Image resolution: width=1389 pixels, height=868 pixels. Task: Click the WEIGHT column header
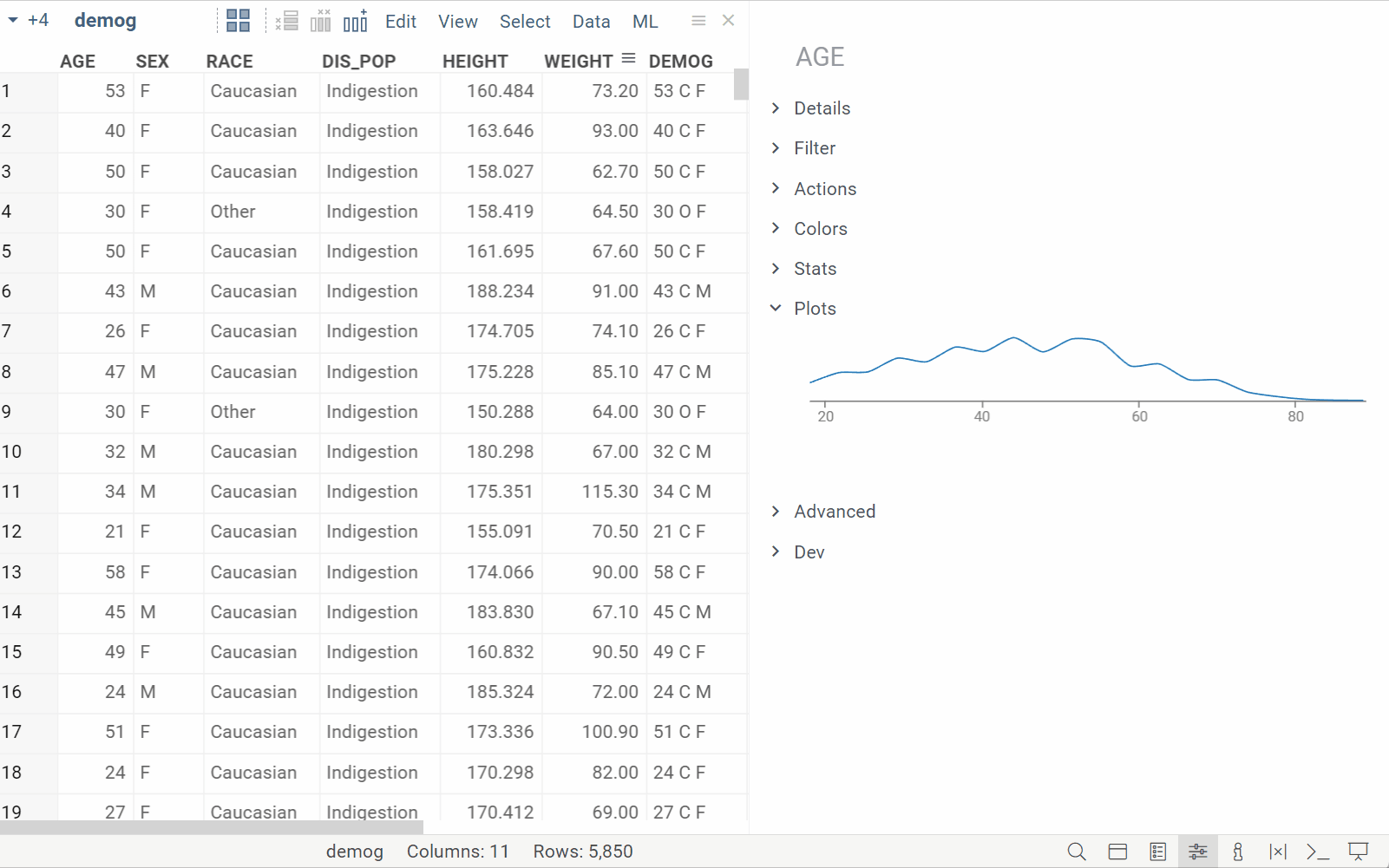pos(578,62)
